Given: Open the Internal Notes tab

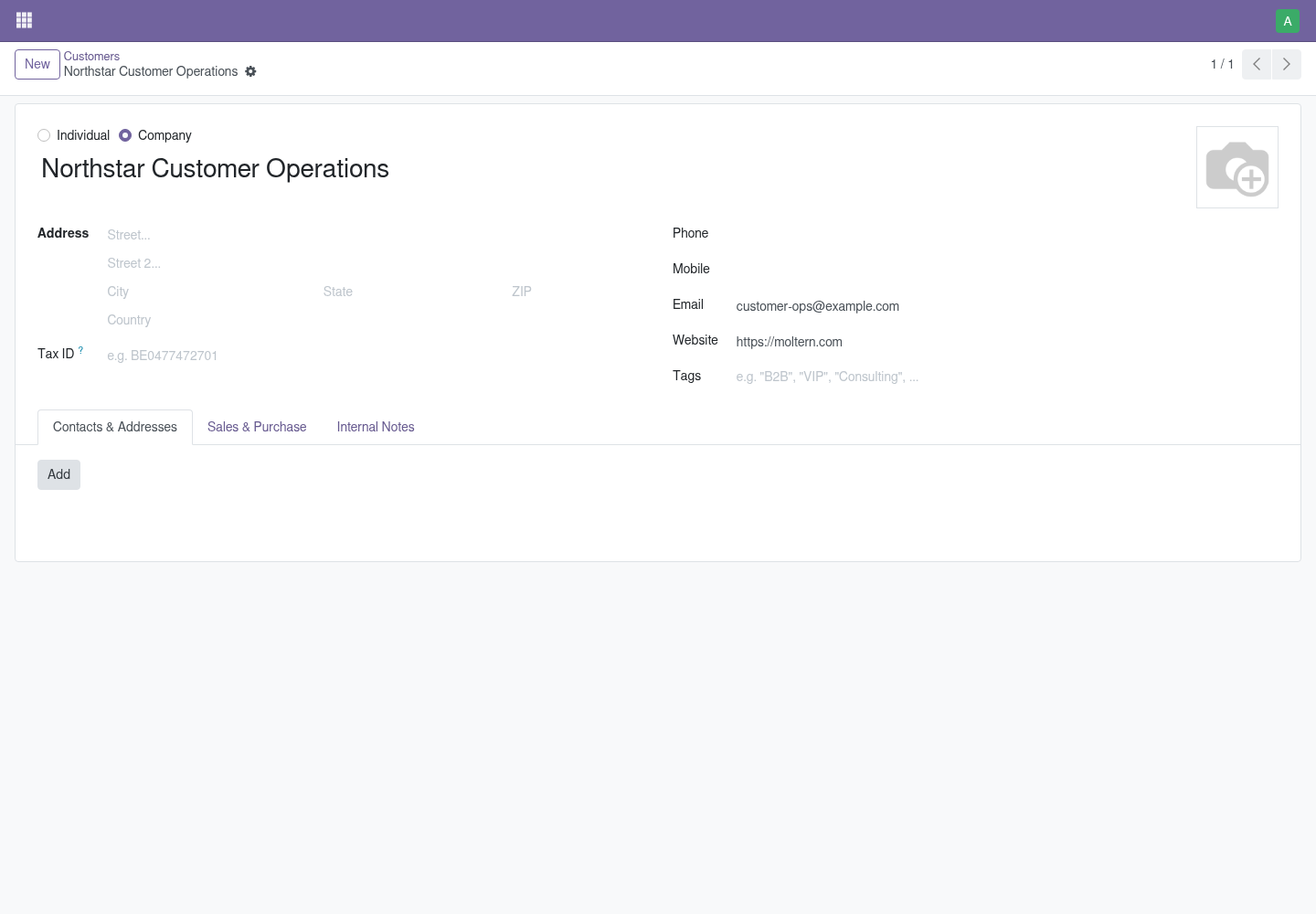Looking at the screenshot, I should click(376, 427).
